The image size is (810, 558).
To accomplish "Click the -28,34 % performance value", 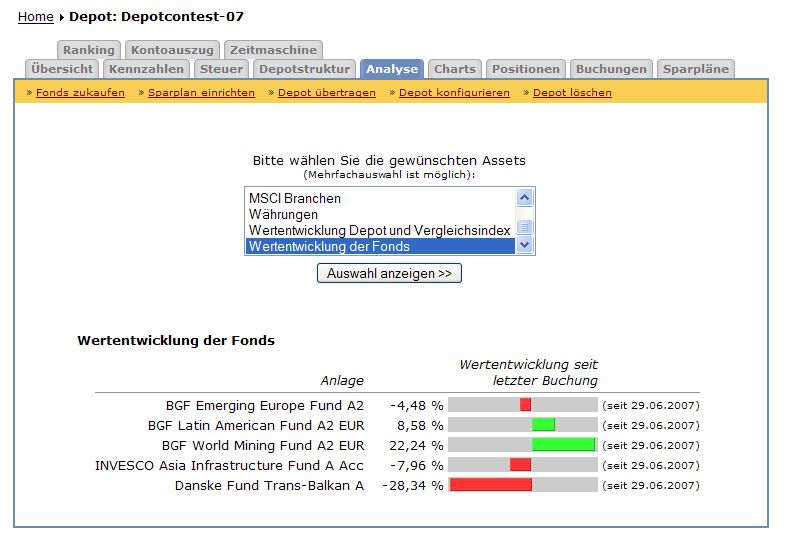I will pyautogui.click(x=413, y=486).
